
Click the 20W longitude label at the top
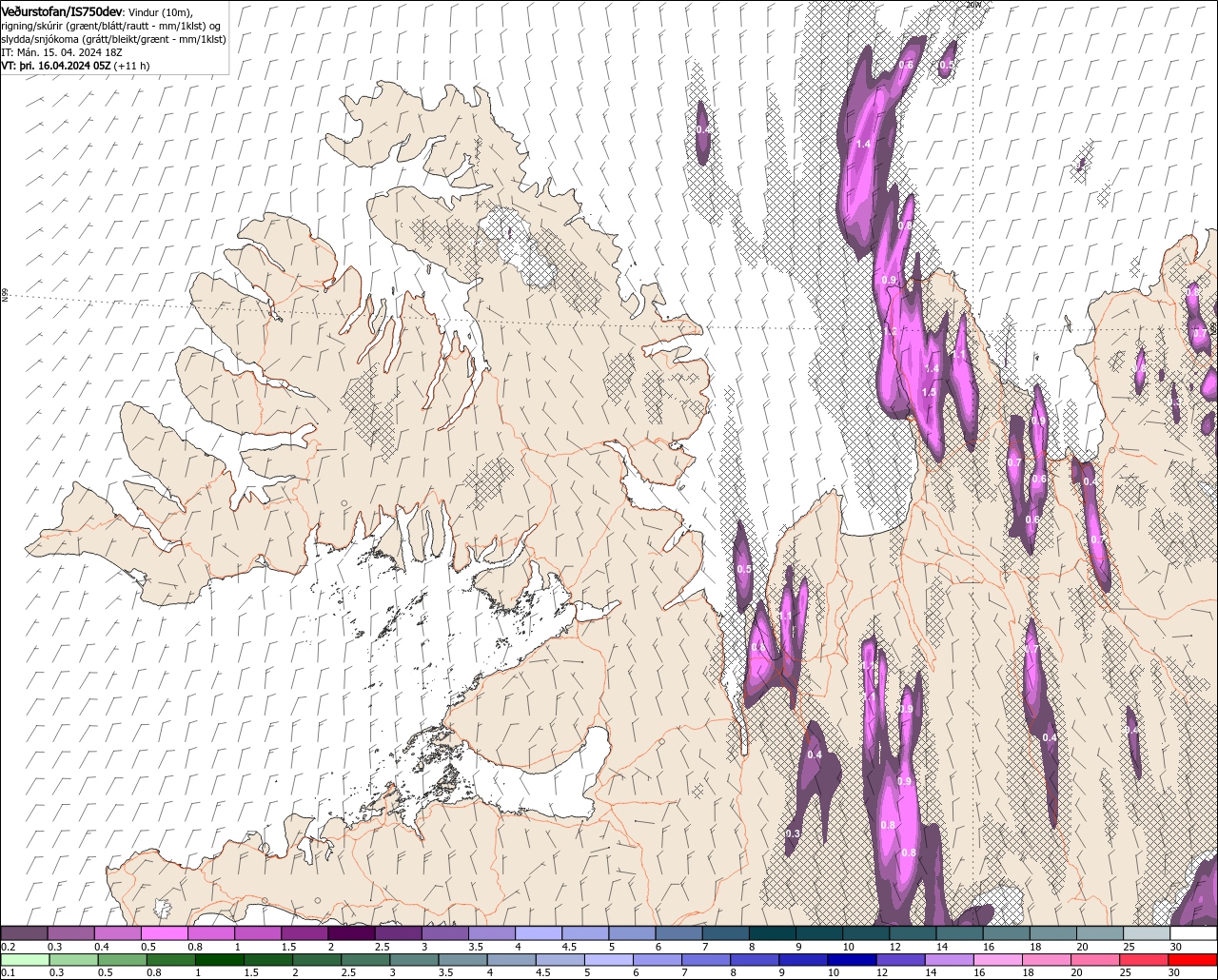point(973,5)
